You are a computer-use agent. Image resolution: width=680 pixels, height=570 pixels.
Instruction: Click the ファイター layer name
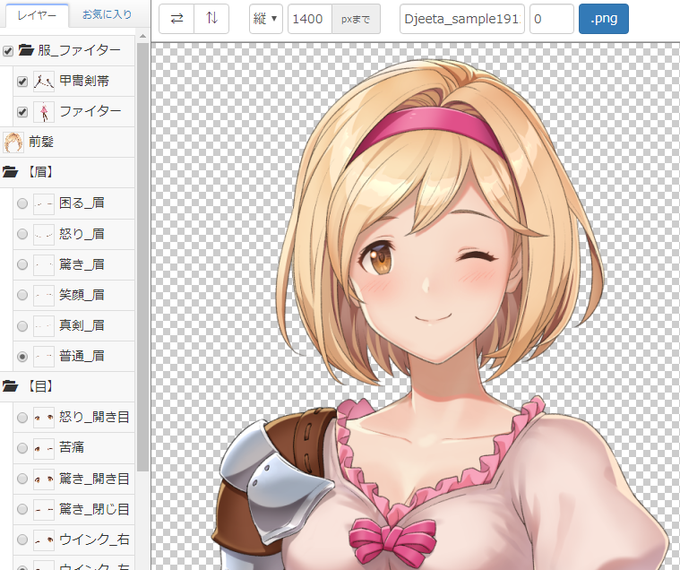90,112
